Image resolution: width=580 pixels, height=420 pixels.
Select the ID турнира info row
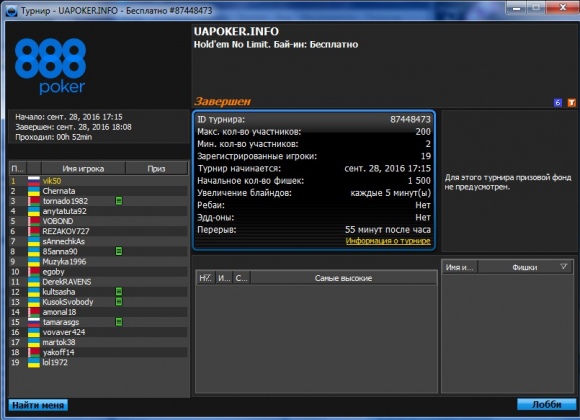tap(314, 119)
